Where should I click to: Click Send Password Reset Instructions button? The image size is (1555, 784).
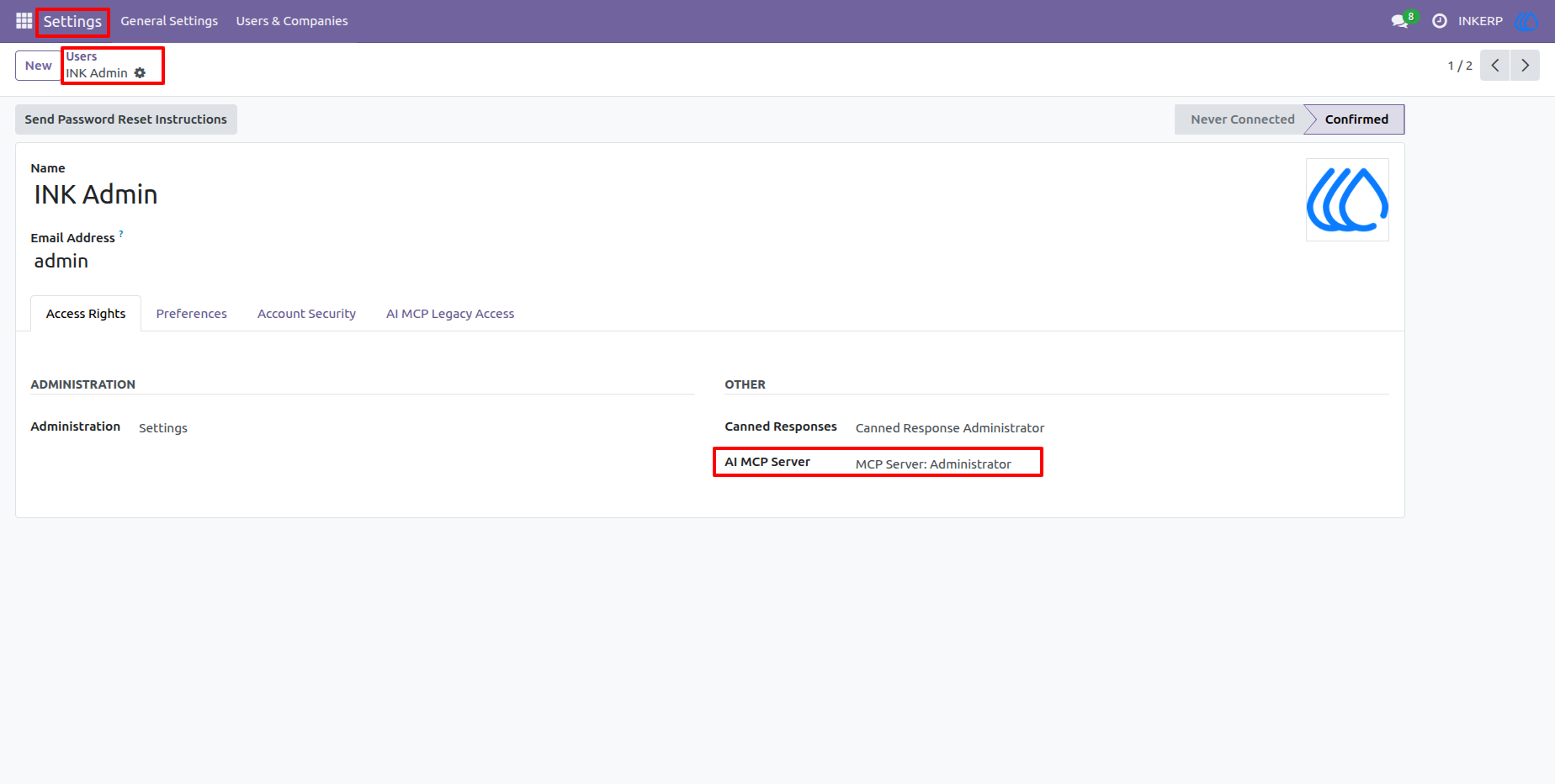point(126,119)
